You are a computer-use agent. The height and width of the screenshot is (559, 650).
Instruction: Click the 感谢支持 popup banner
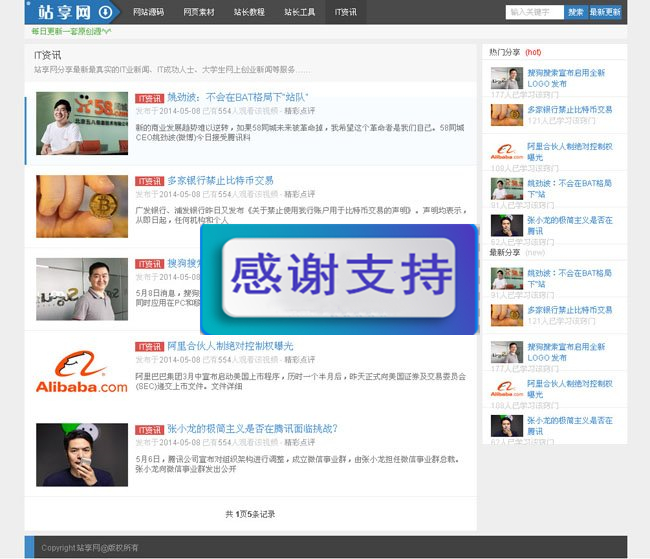pos(339,279)
